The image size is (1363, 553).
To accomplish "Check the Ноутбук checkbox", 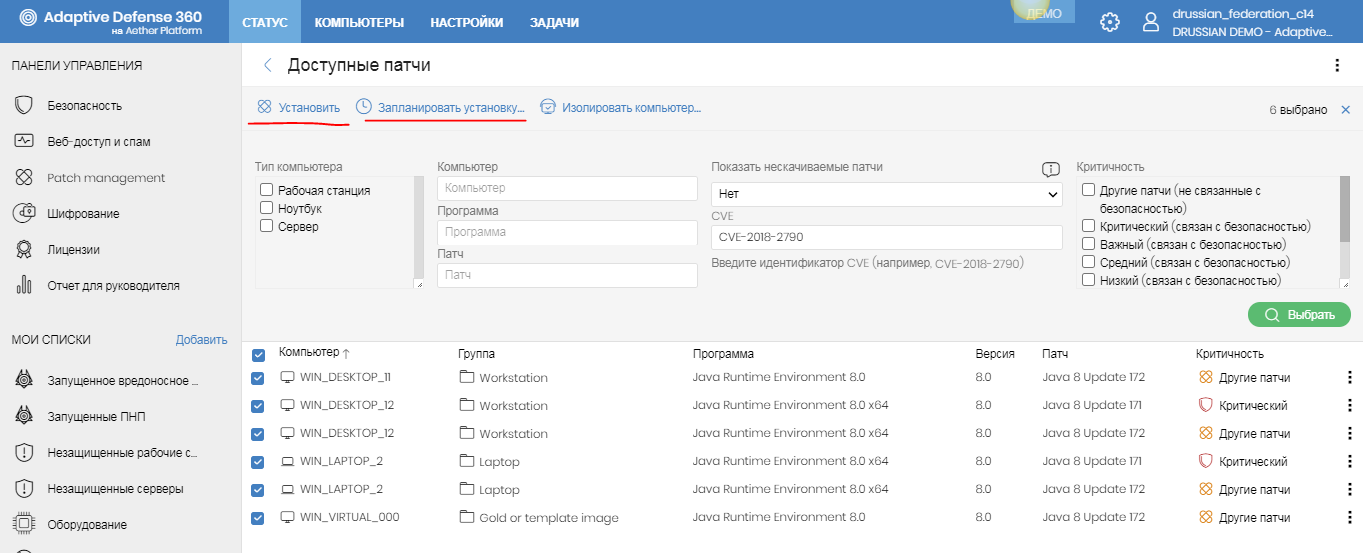I will click(x=266, y=208).
